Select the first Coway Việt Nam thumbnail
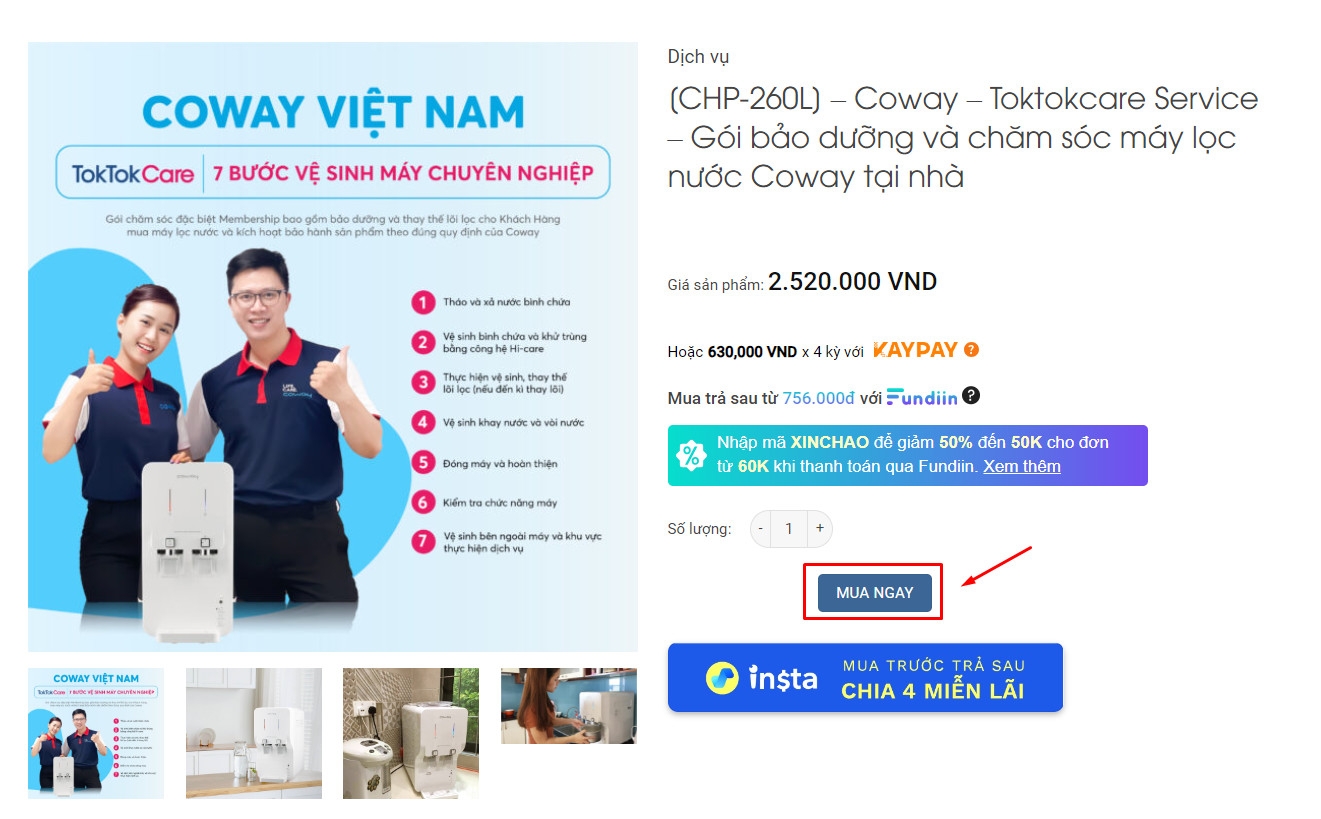Image resolution: width=1321 pixels, height=819 pixels. click(96, 733)
